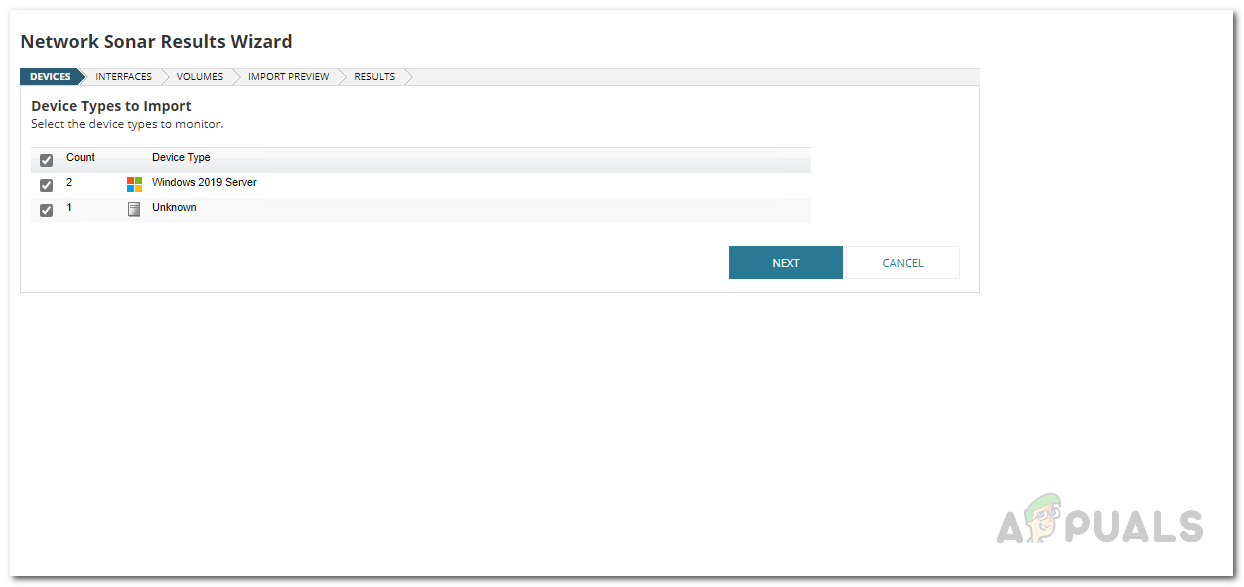Select the Windows 2019 Server row label
This screenshot has width=1244, height=587.
[x=204, y=183]
